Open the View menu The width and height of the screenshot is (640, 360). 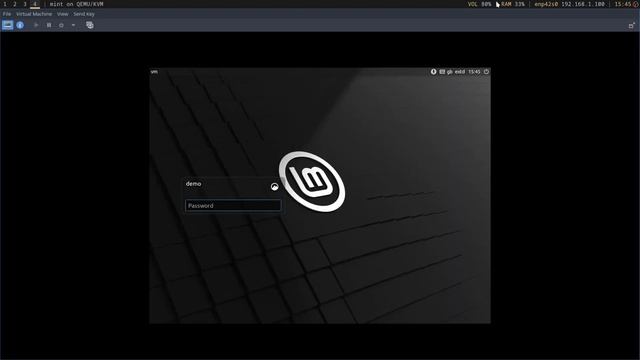[62, 14]
